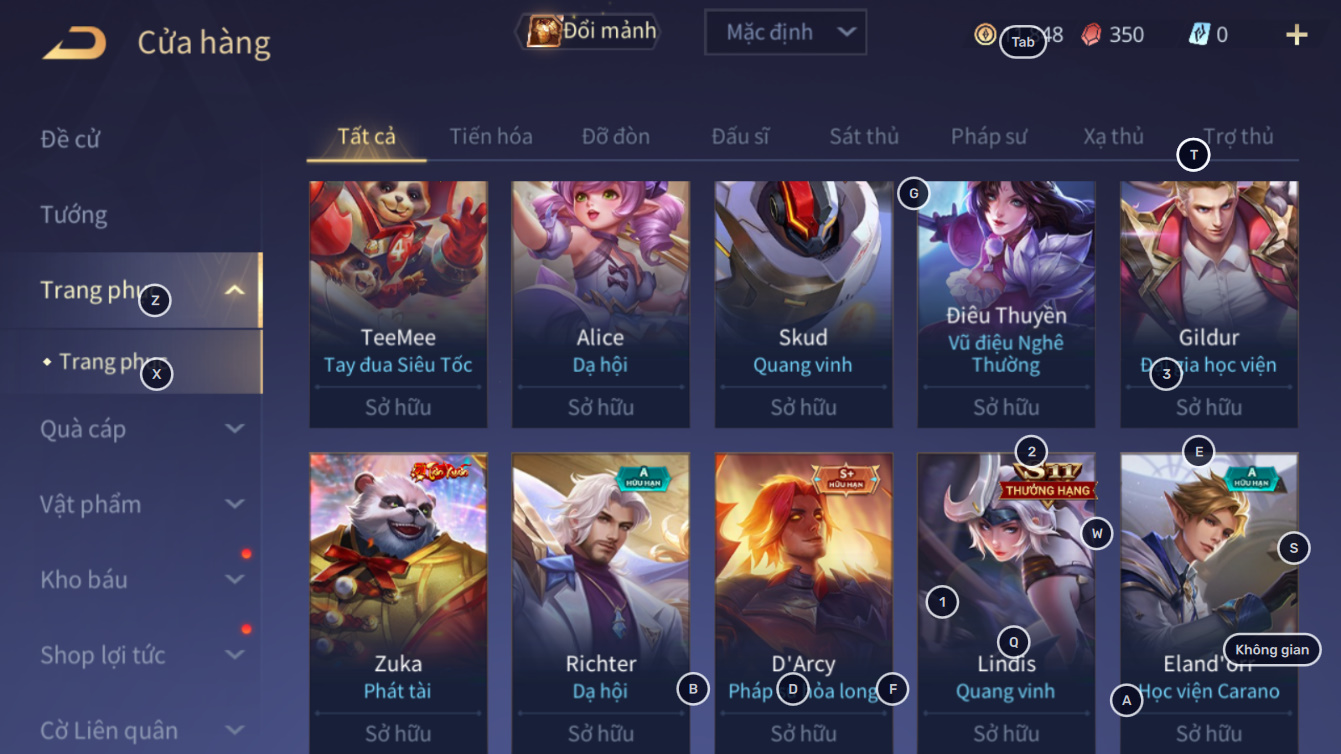Click the S+ hữu hạn badge on D'Arcy
1341x754 pixels.
(x=845, y=477)
